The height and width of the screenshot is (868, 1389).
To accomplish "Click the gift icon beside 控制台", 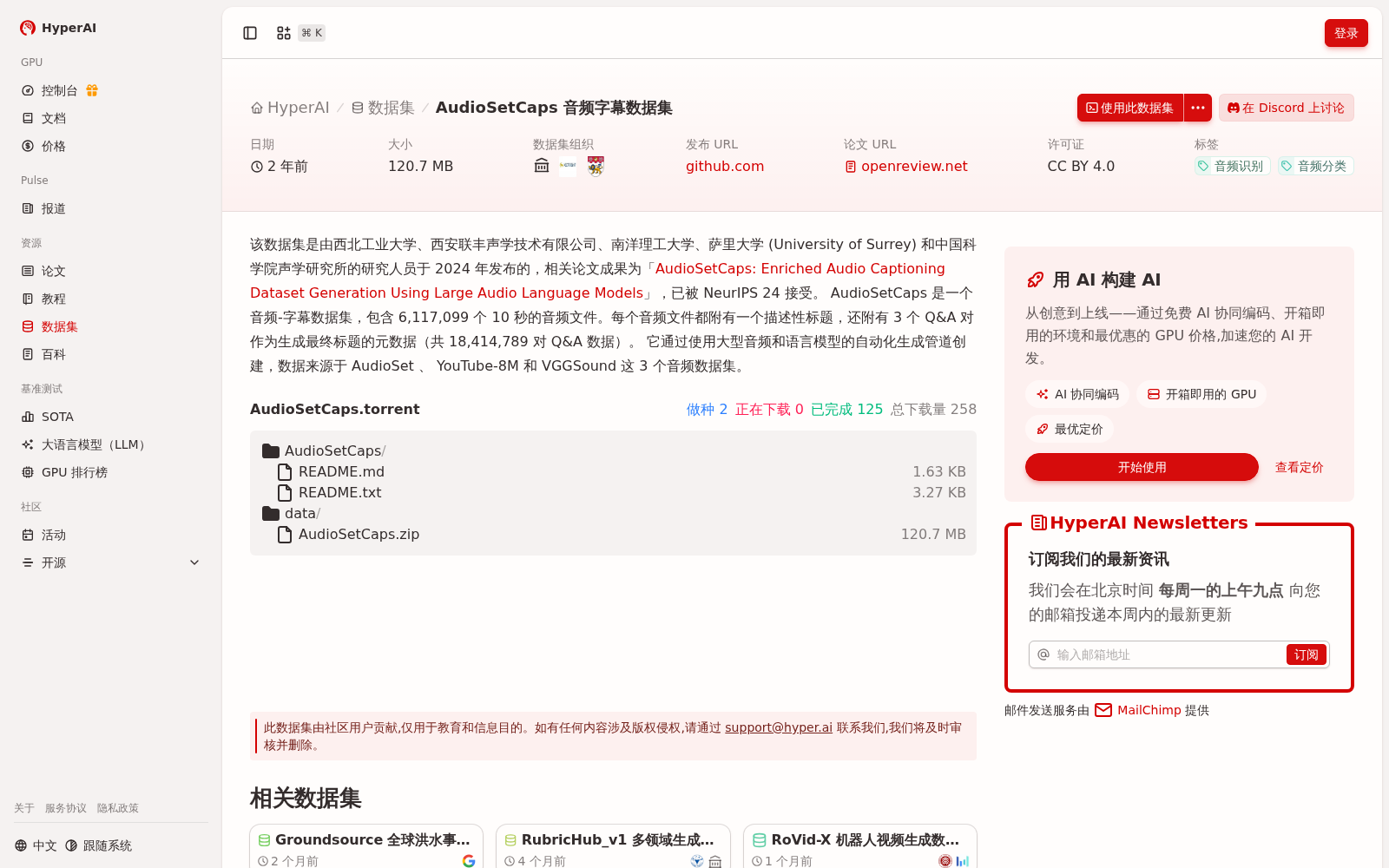I will point(92,90).
